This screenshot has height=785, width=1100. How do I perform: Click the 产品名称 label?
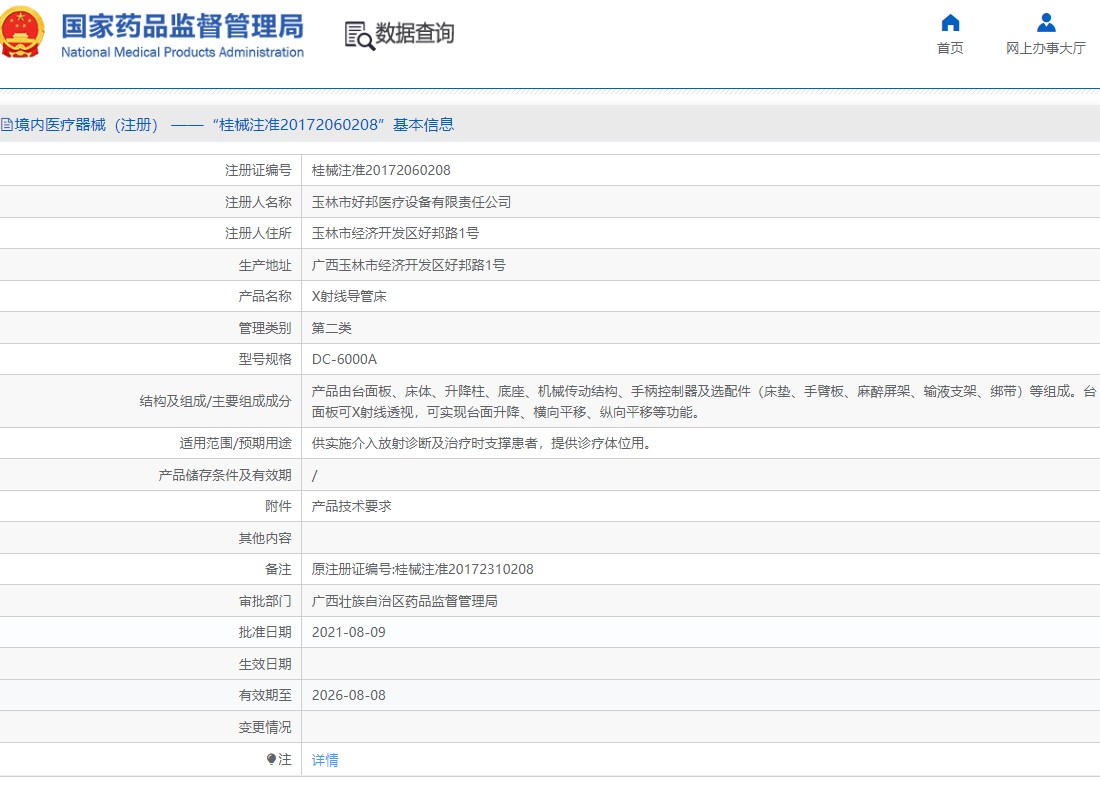tap(264, 296)
